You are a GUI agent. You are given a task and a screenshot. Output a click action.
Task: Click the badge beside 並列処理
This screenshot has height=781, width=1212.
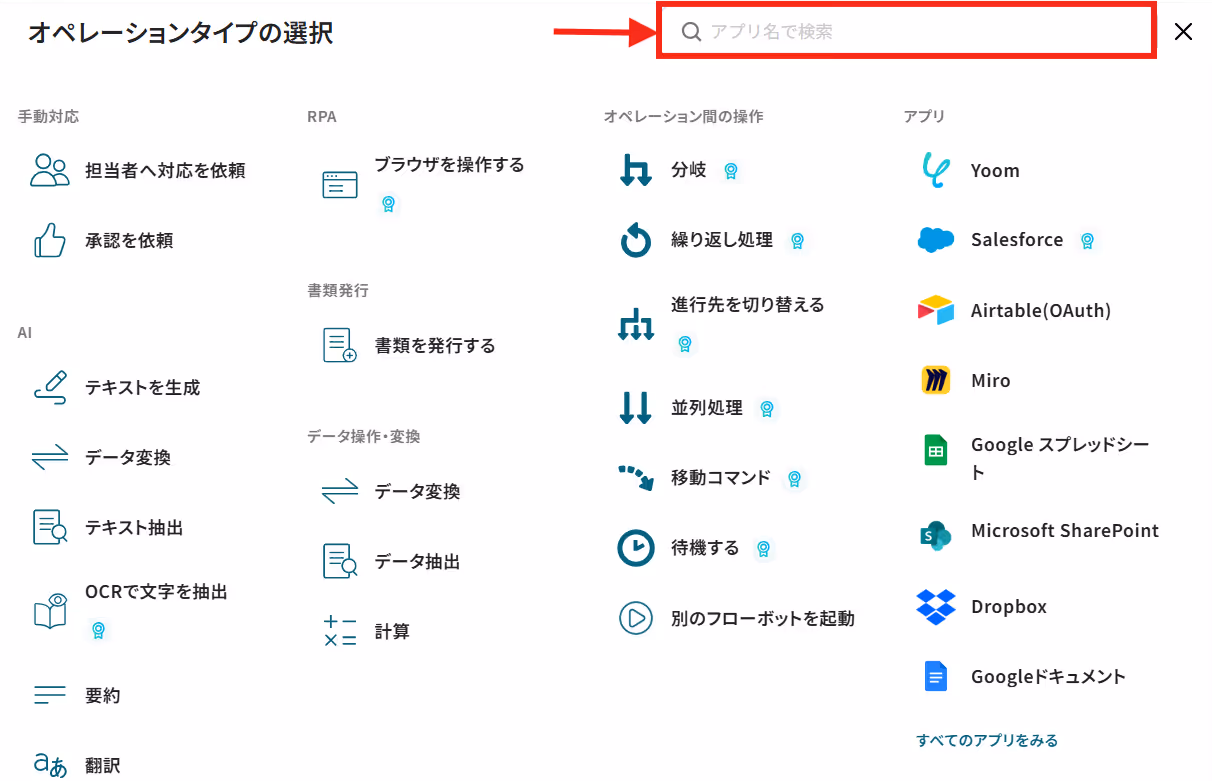(x=767, y=409)
